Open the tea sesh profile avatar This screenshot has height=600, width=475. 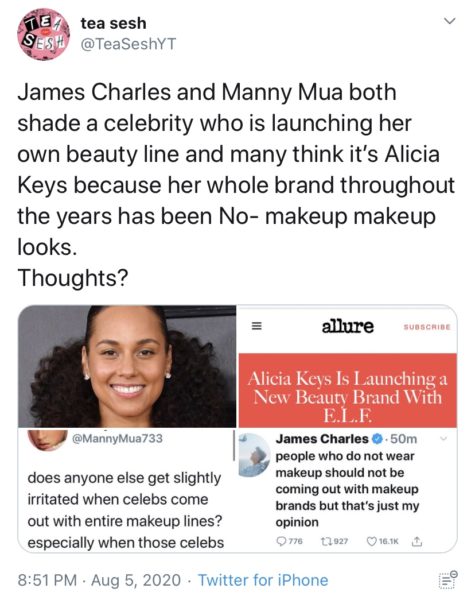pyautogui.click(x=43, y=34)
